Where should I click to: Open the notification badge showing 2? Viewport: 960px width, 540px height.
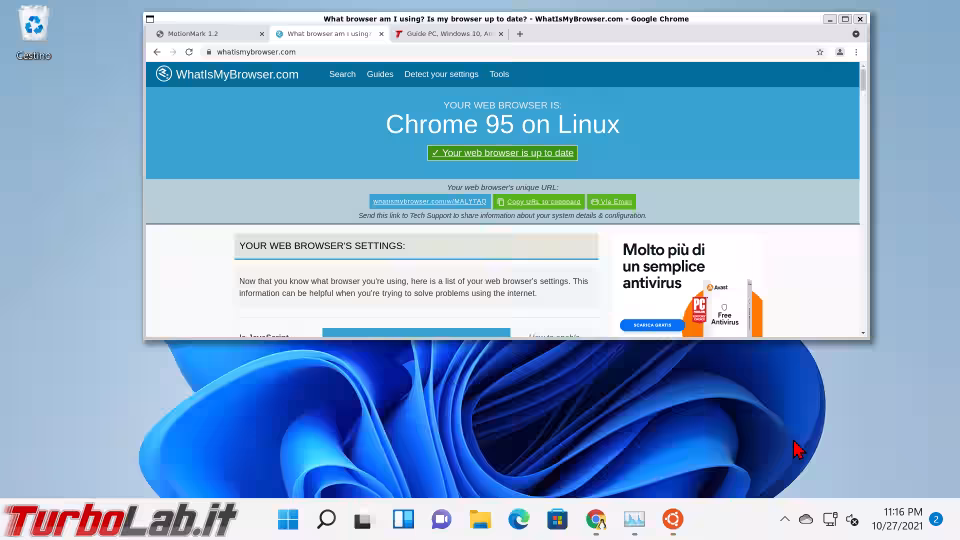[936, 519]
